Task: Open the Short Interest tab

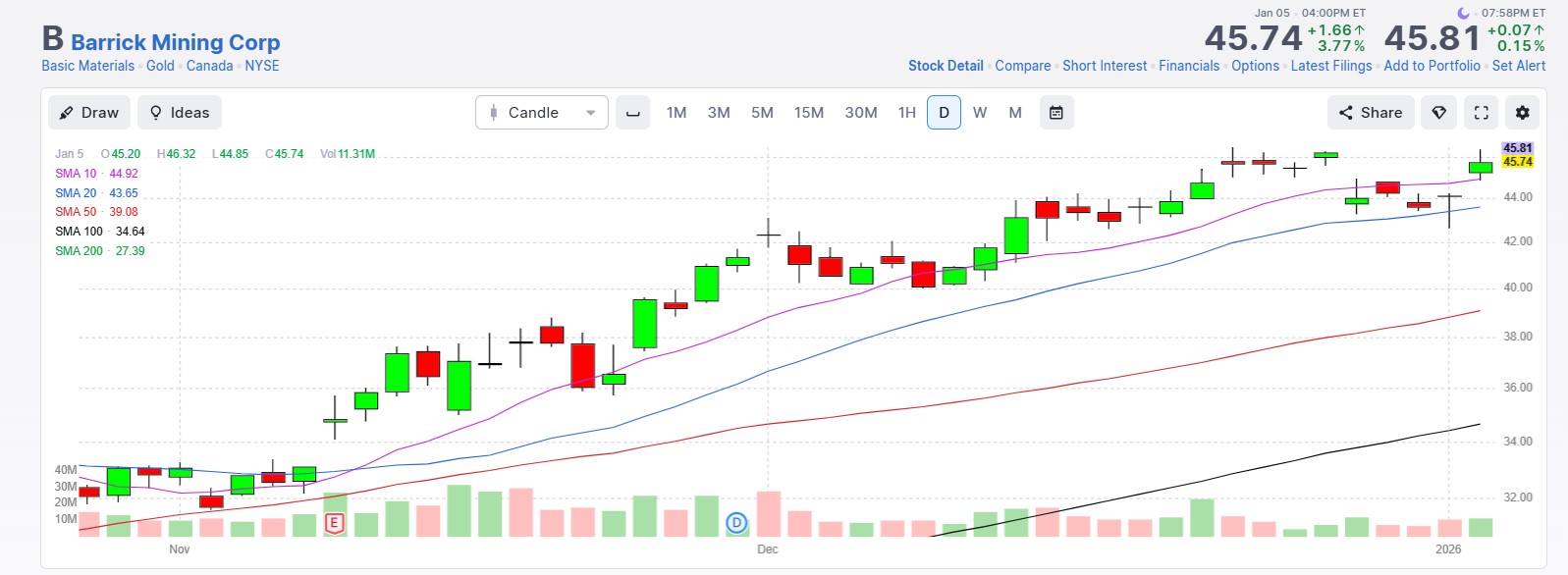Action: [x=1104, y=66]
